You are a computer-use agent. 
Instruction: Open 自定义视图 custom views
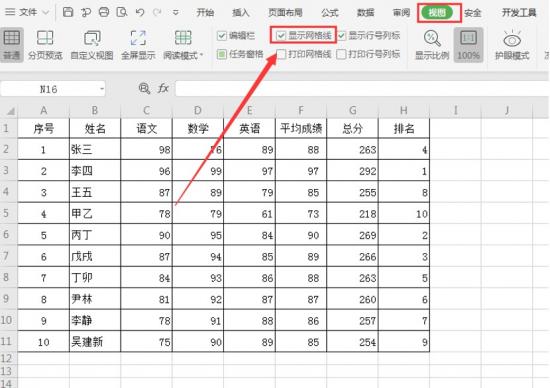coord(92,45)
